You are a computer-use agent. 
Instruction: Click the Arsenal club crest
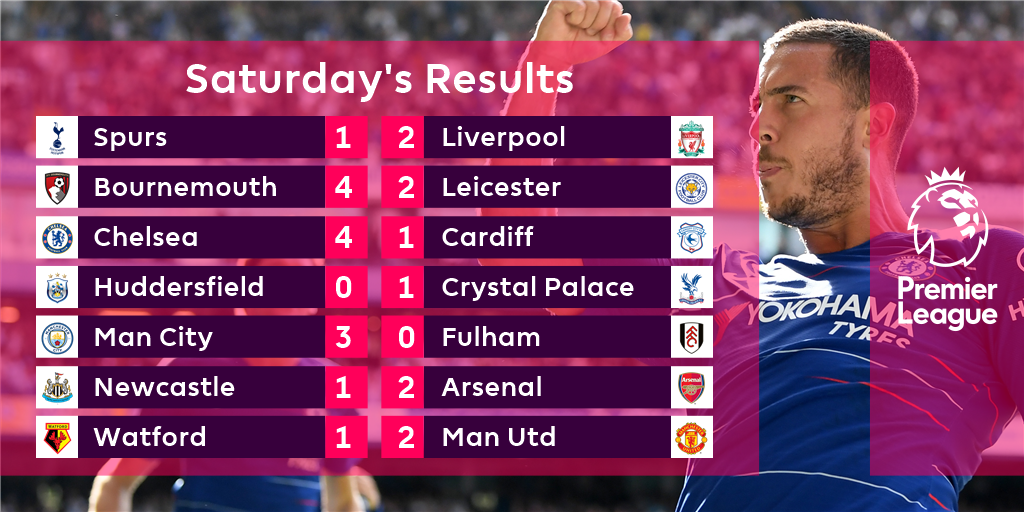691,387
